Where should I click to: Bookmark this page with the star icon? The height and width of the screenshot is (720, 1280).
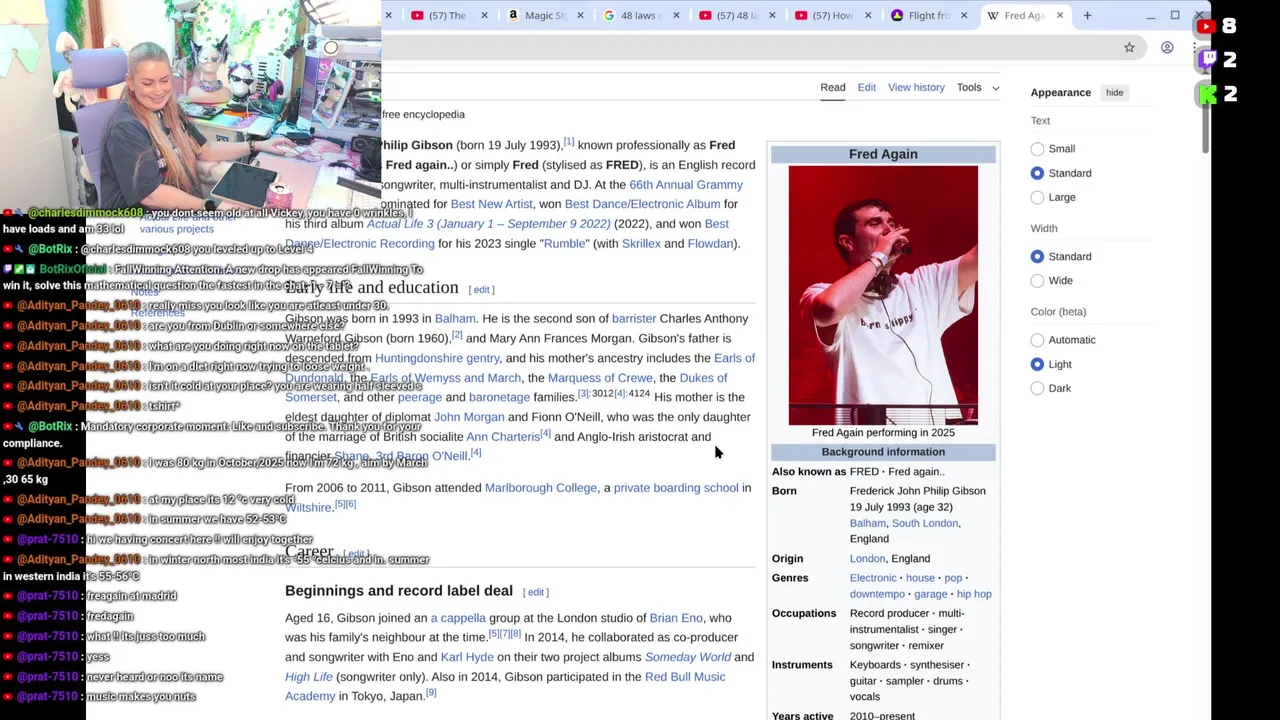pos(1129,47)
